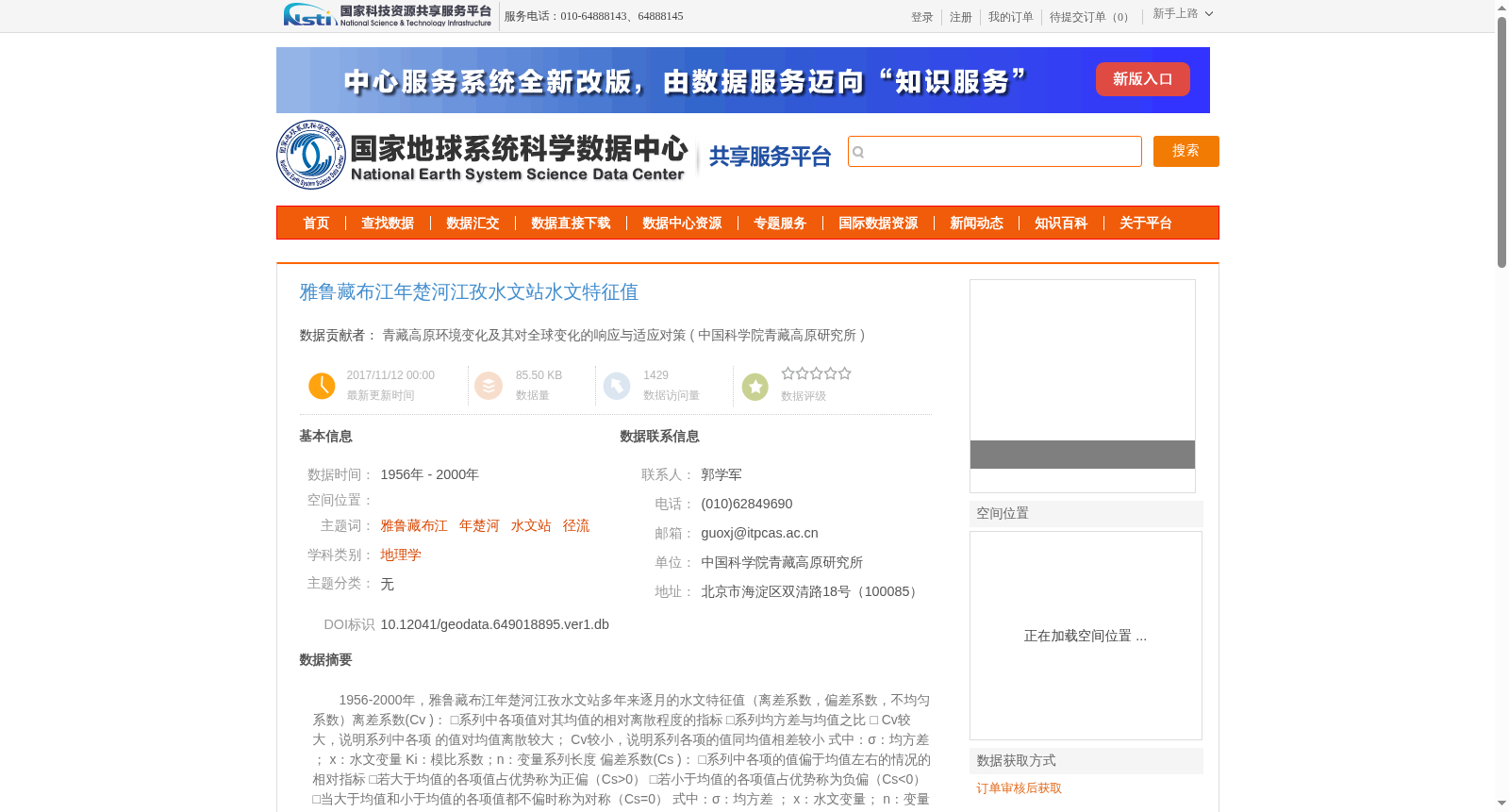Click the 数据获取方式 panel header
1509x812 pixels.
click(x=1086, y=761)
